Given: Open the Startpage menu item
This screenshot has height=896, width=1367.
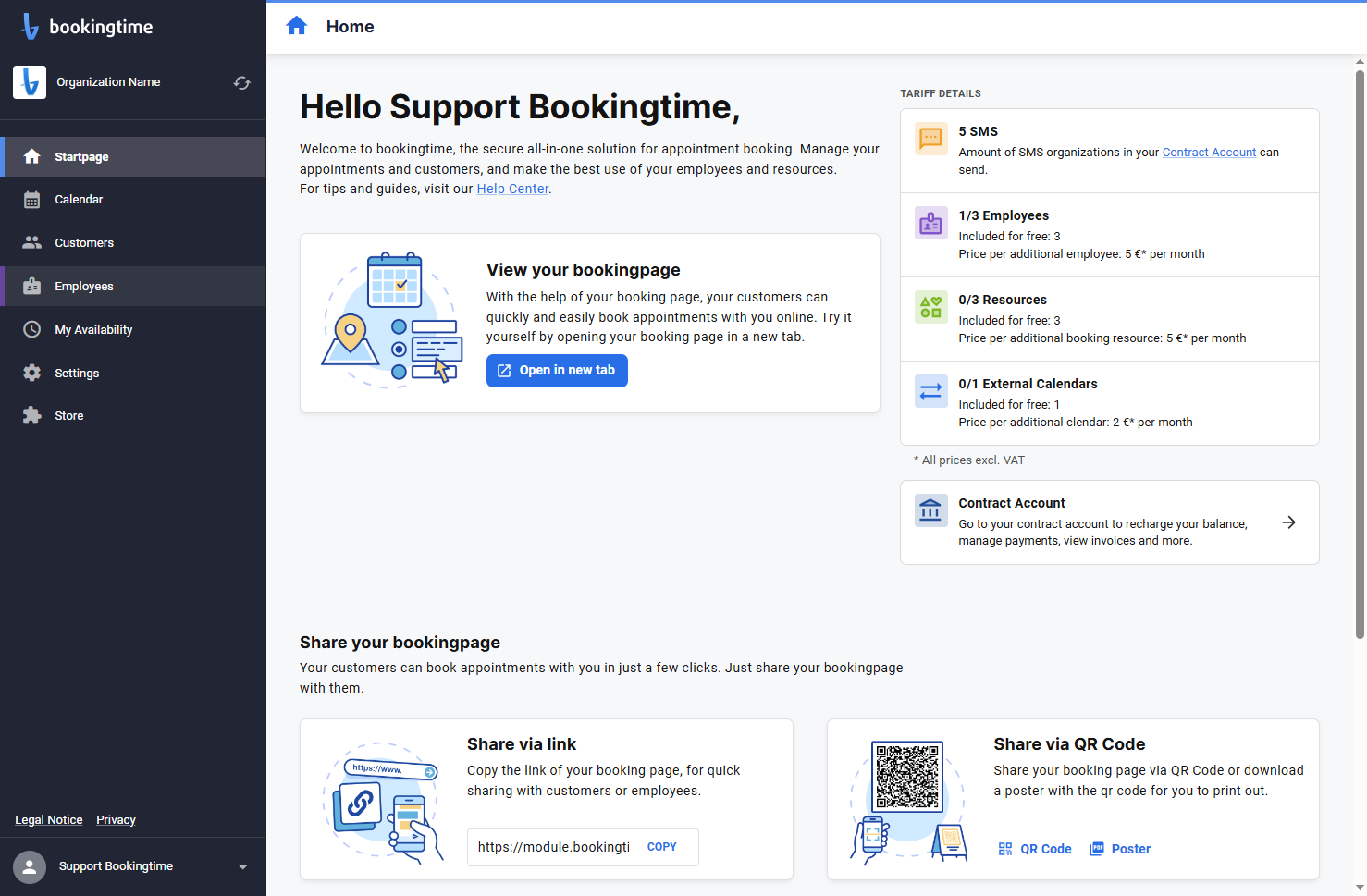Looking at the screenshot, I should pos(133,156).
